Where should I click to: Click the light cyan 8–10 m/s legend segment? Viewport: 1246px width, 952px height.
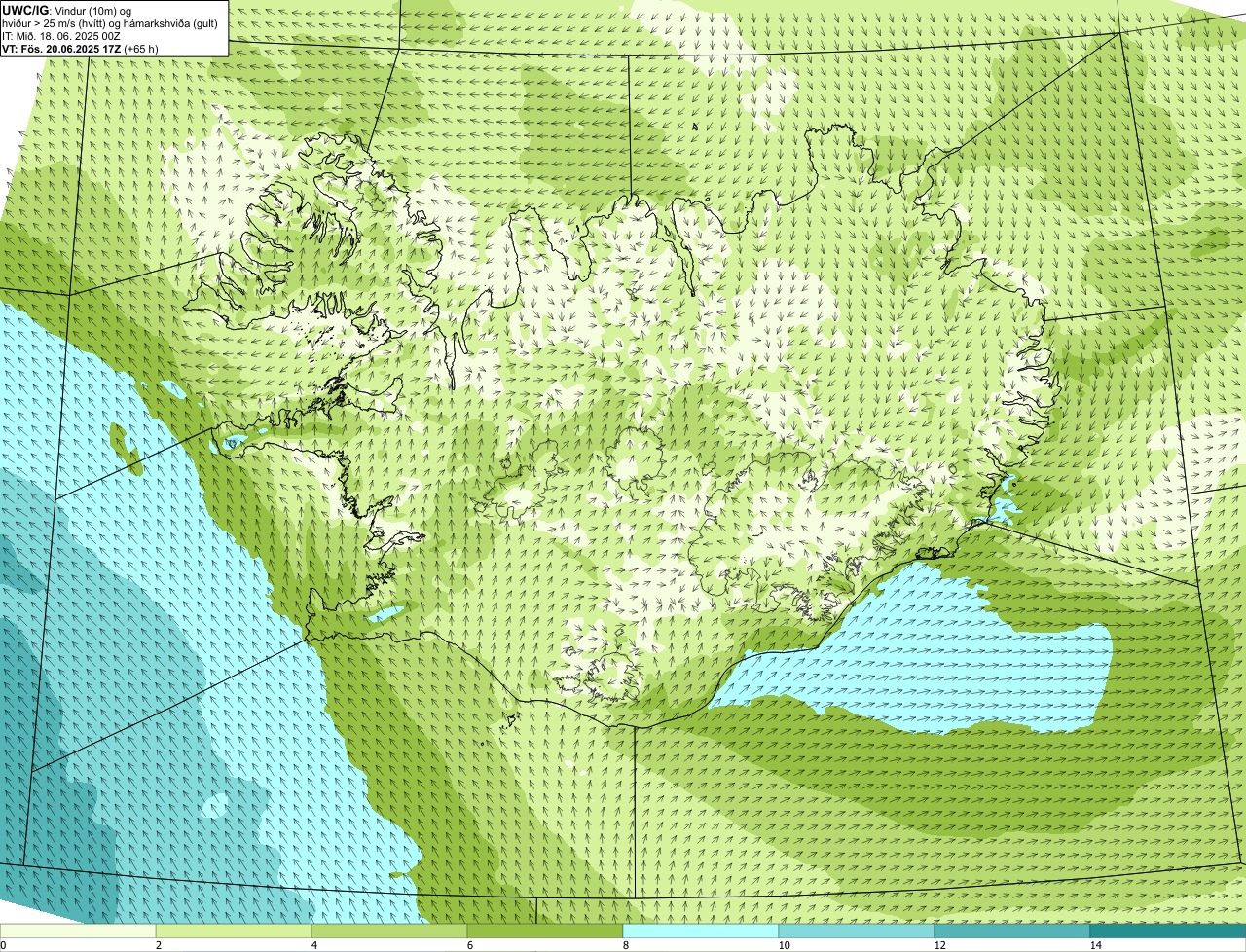click(x=701, y=931)
